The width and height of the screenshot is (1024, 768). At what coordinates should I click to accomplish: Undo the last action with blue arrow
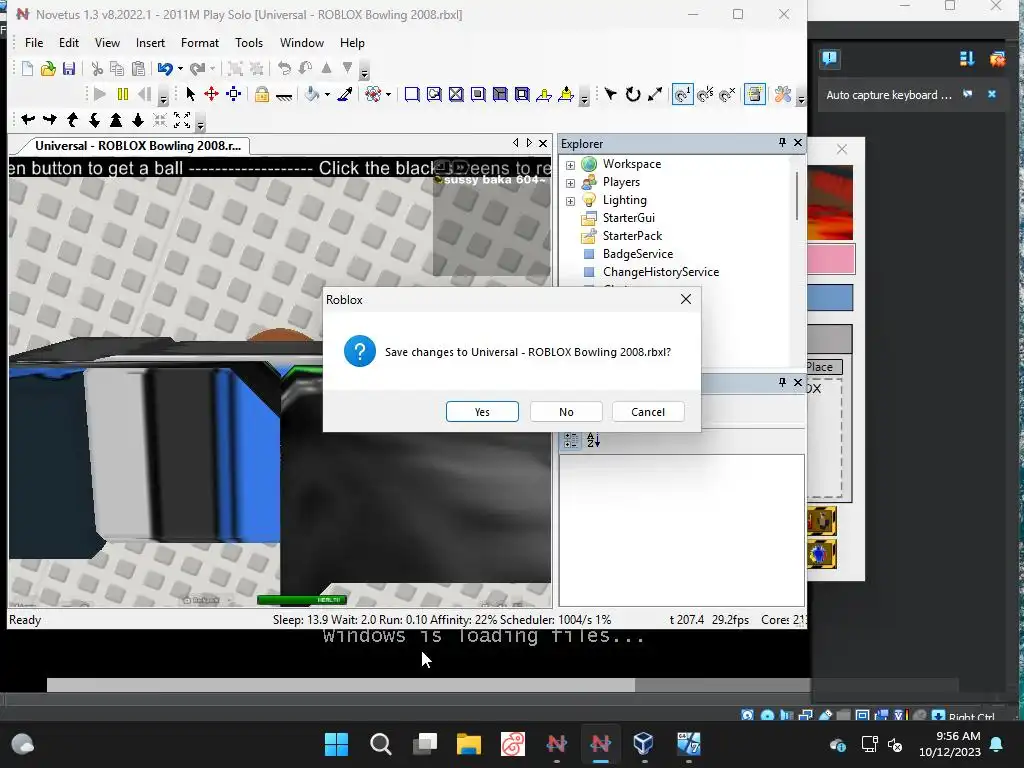point(165,69)
